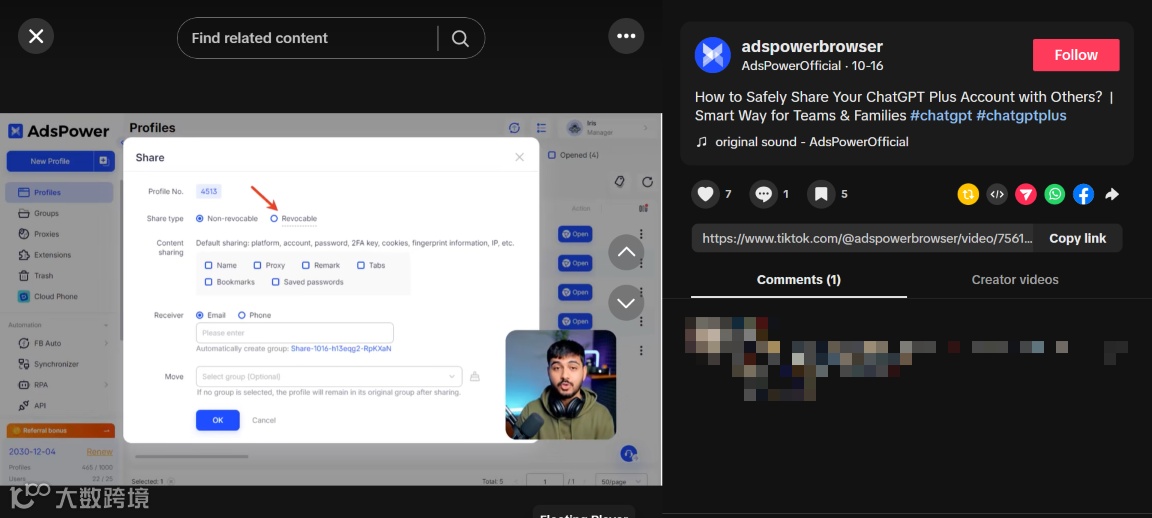The width and height of the screenshot is (1152, 518).
Task: Cancel the Share dialog
Action: [264, 420]
